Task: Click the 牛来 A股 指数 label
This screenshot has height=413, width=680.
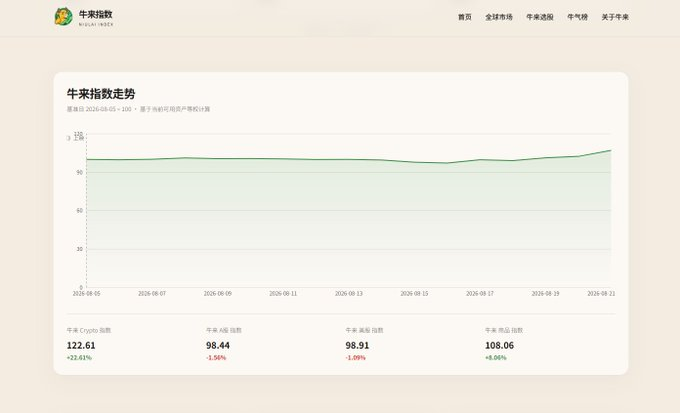Action: [224, 330]
